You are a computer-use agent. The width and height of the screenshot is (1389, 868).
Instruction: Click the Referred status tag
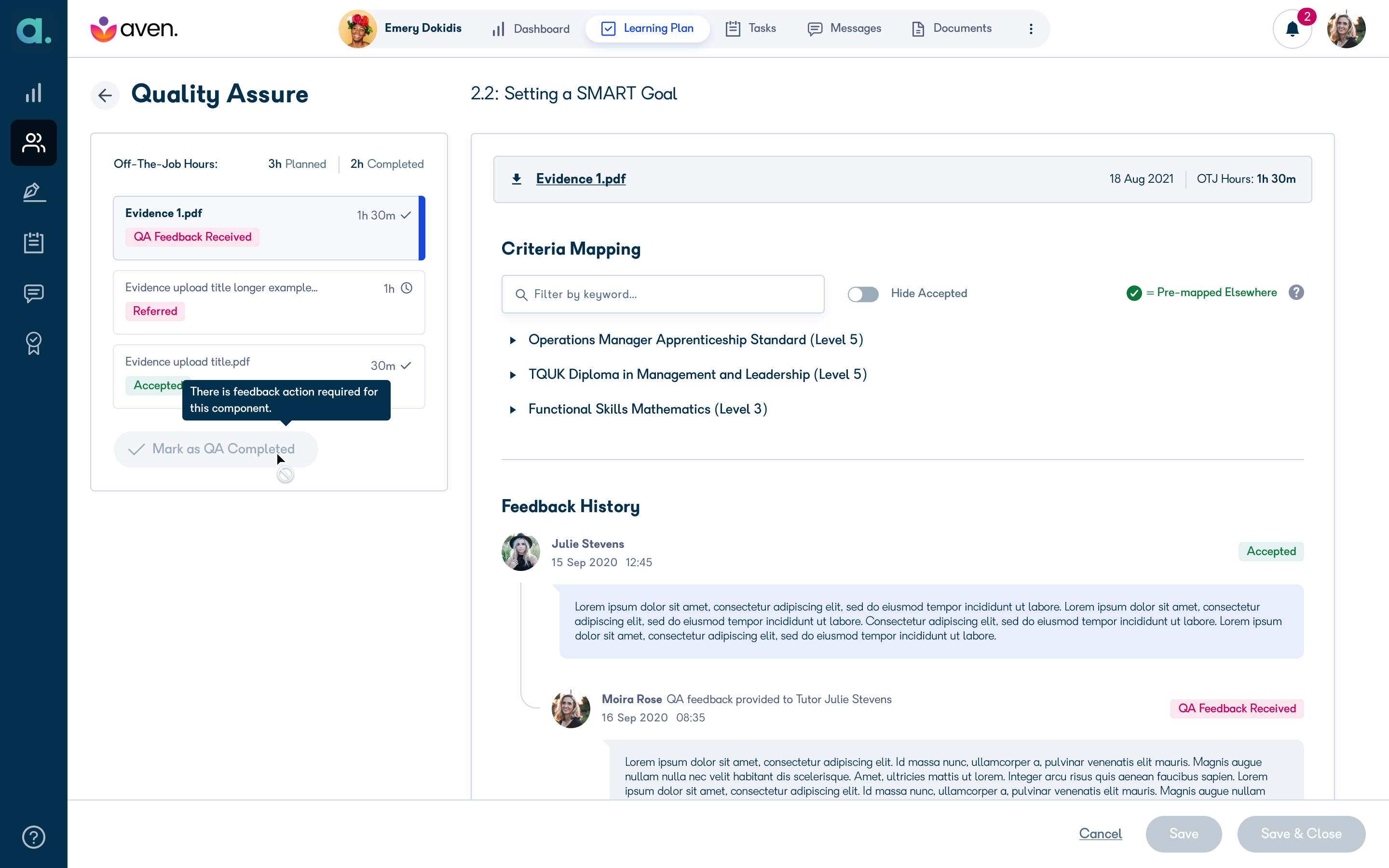155,311
